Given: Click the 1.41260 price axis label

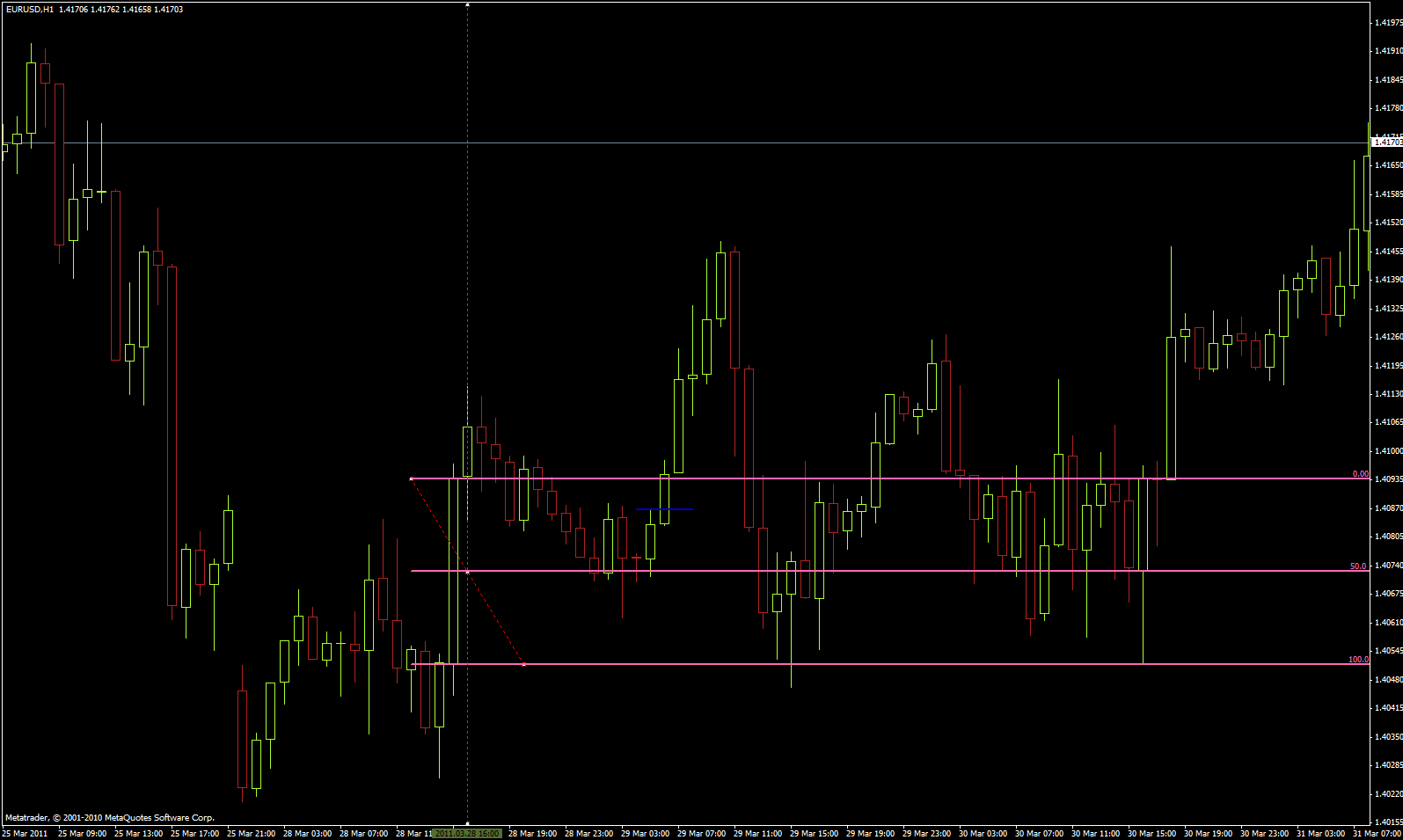Looking at the screenshot, I should click(1388, 337).
